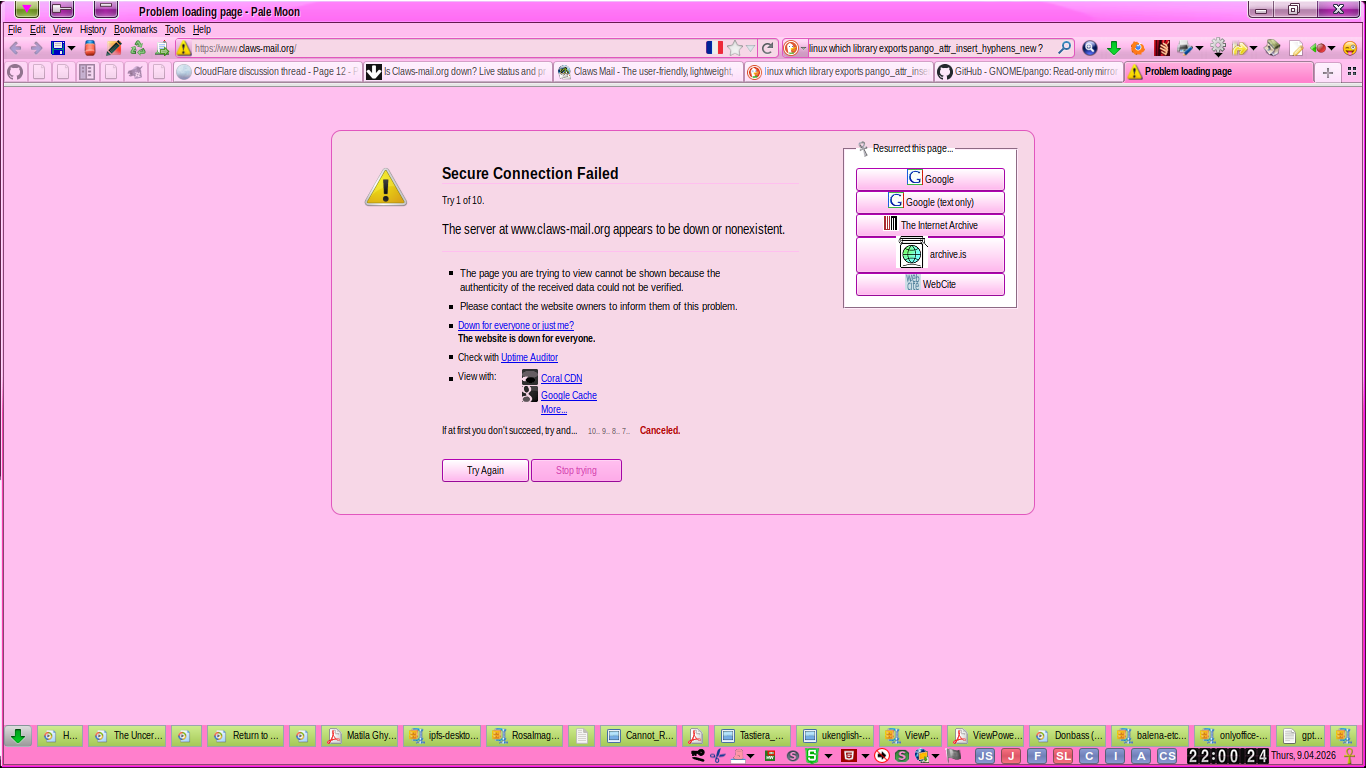Viewport: 1366px width, 768px height.
Task: Open a new tab with plus button
Action: click(x=1328, y=72)
